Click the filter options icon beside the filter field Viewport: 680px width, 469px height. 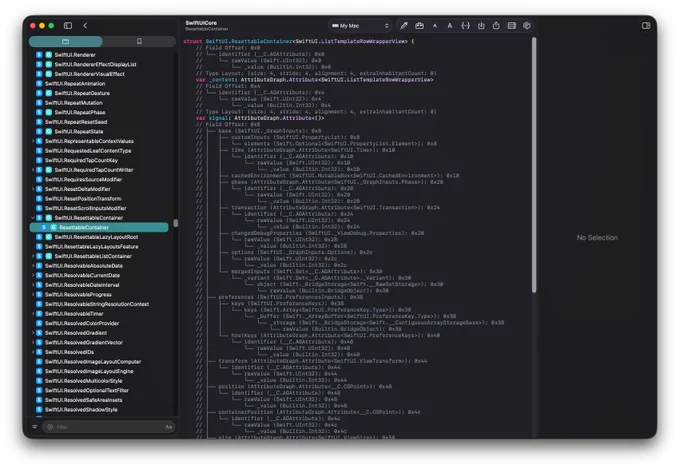point(35,427)
